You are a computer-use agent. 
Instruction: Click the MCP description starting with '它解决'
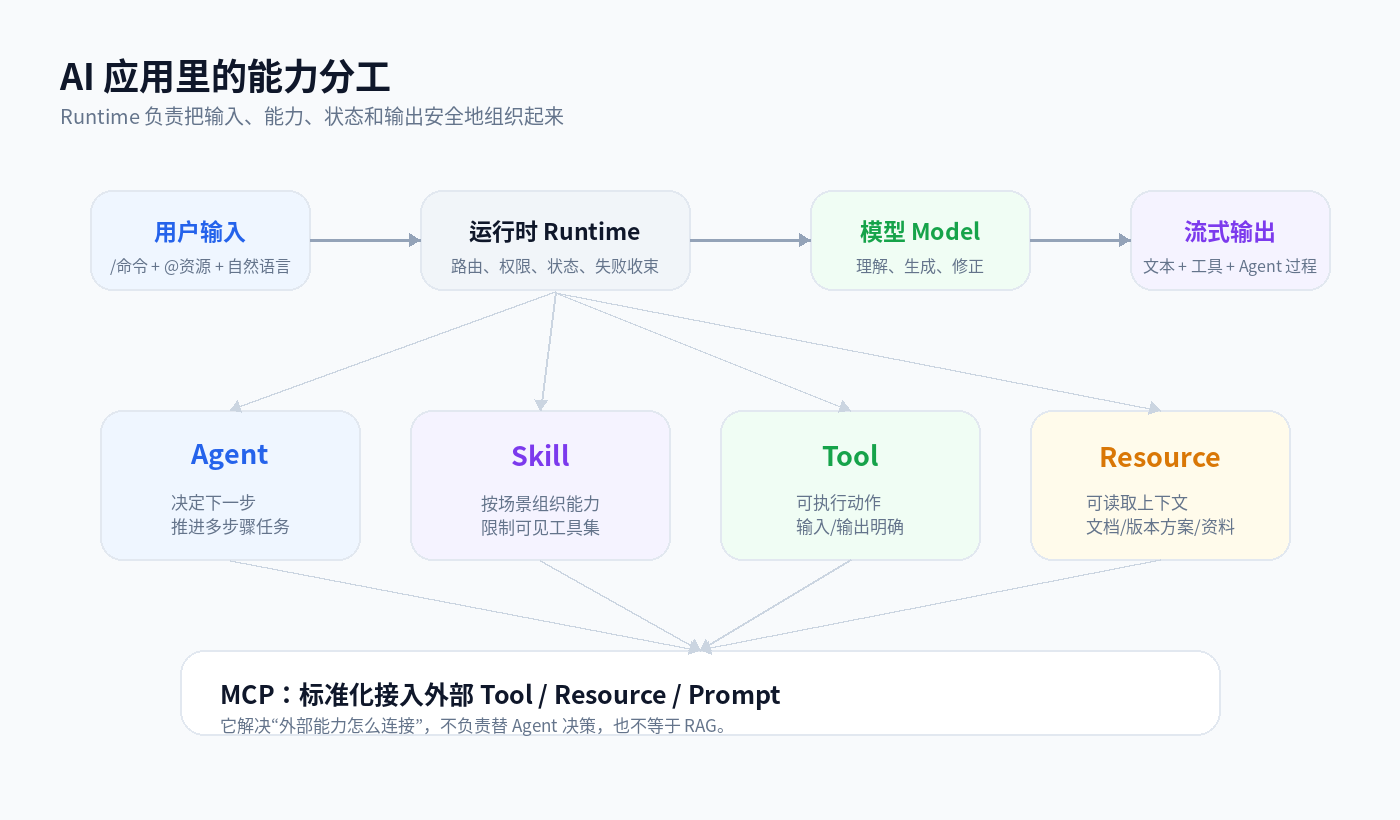[x=473, y=725]
